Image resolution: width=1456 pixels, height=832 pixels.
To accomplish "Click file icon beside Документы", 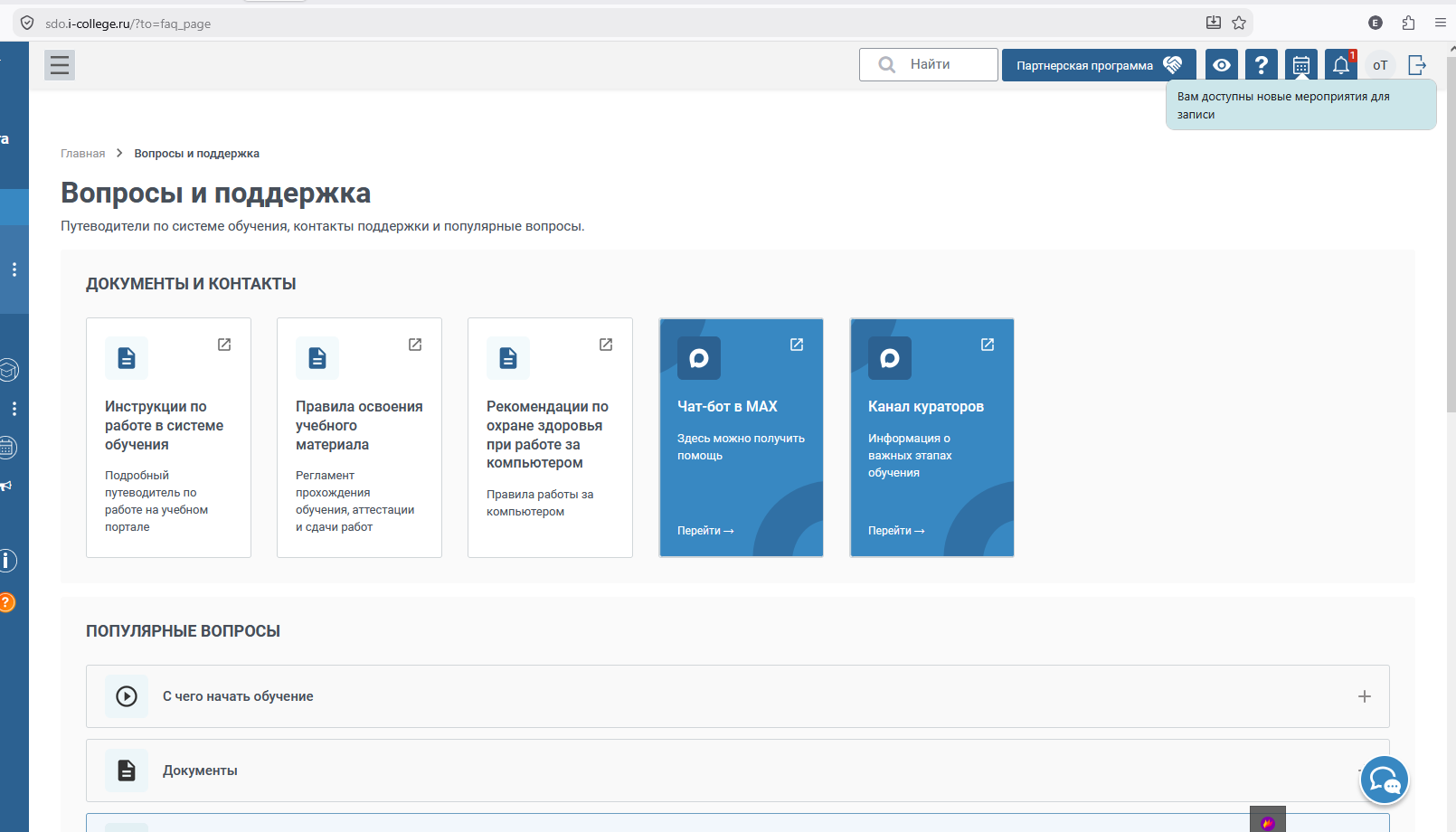I will [127, 771].
